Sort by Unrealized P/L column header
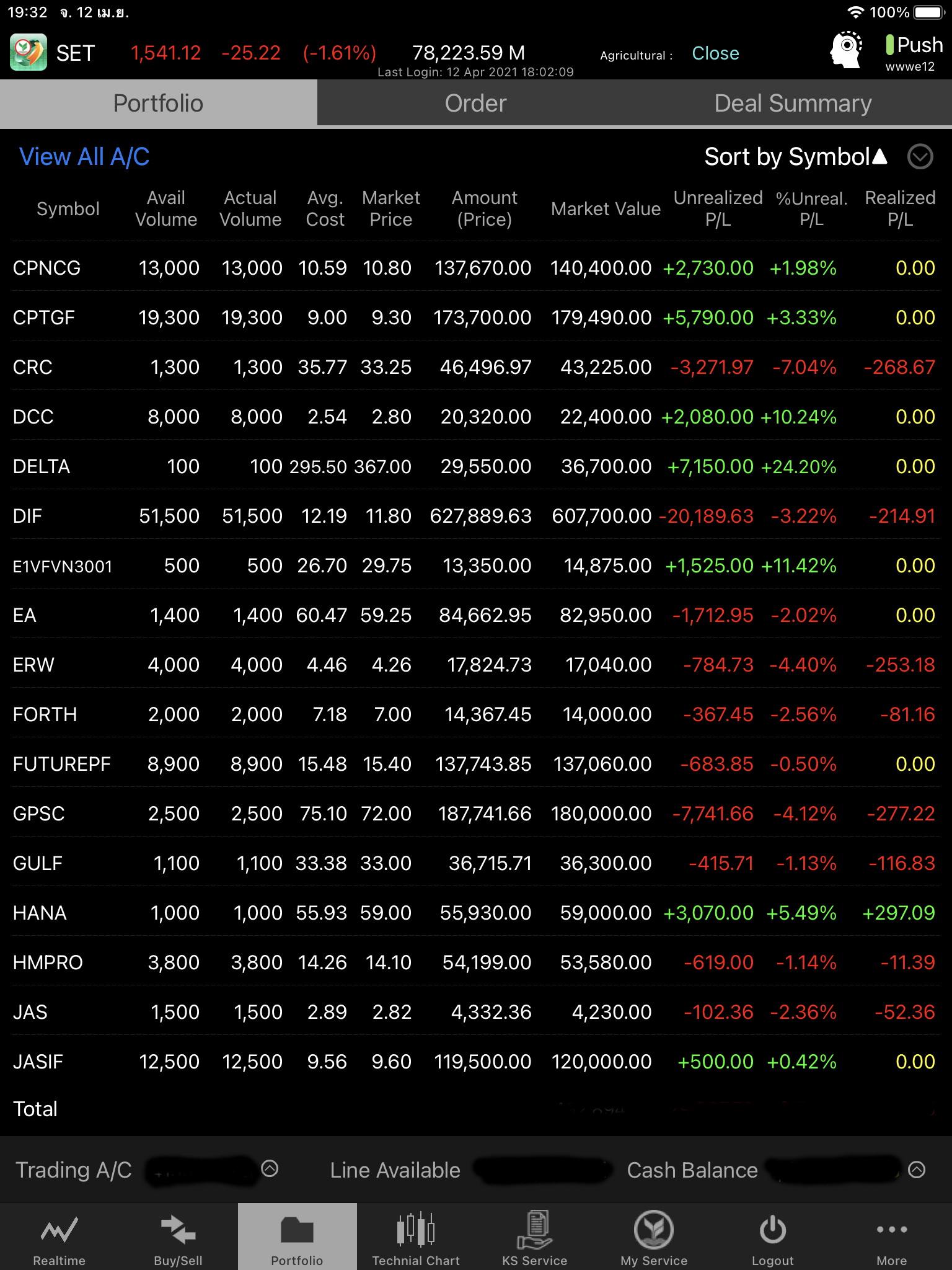 718,208
